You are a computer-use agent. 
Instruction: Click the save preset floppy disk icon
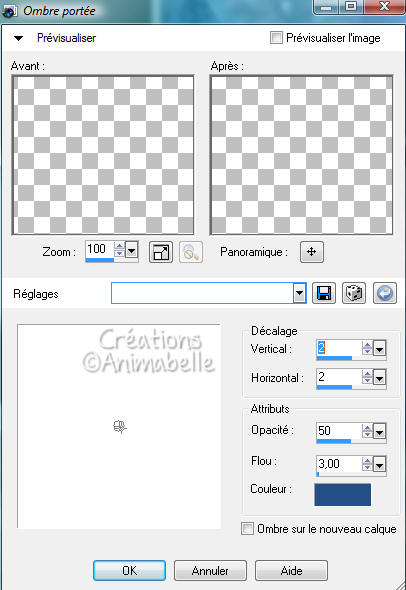pyautogui.click(x=324, y=293)
